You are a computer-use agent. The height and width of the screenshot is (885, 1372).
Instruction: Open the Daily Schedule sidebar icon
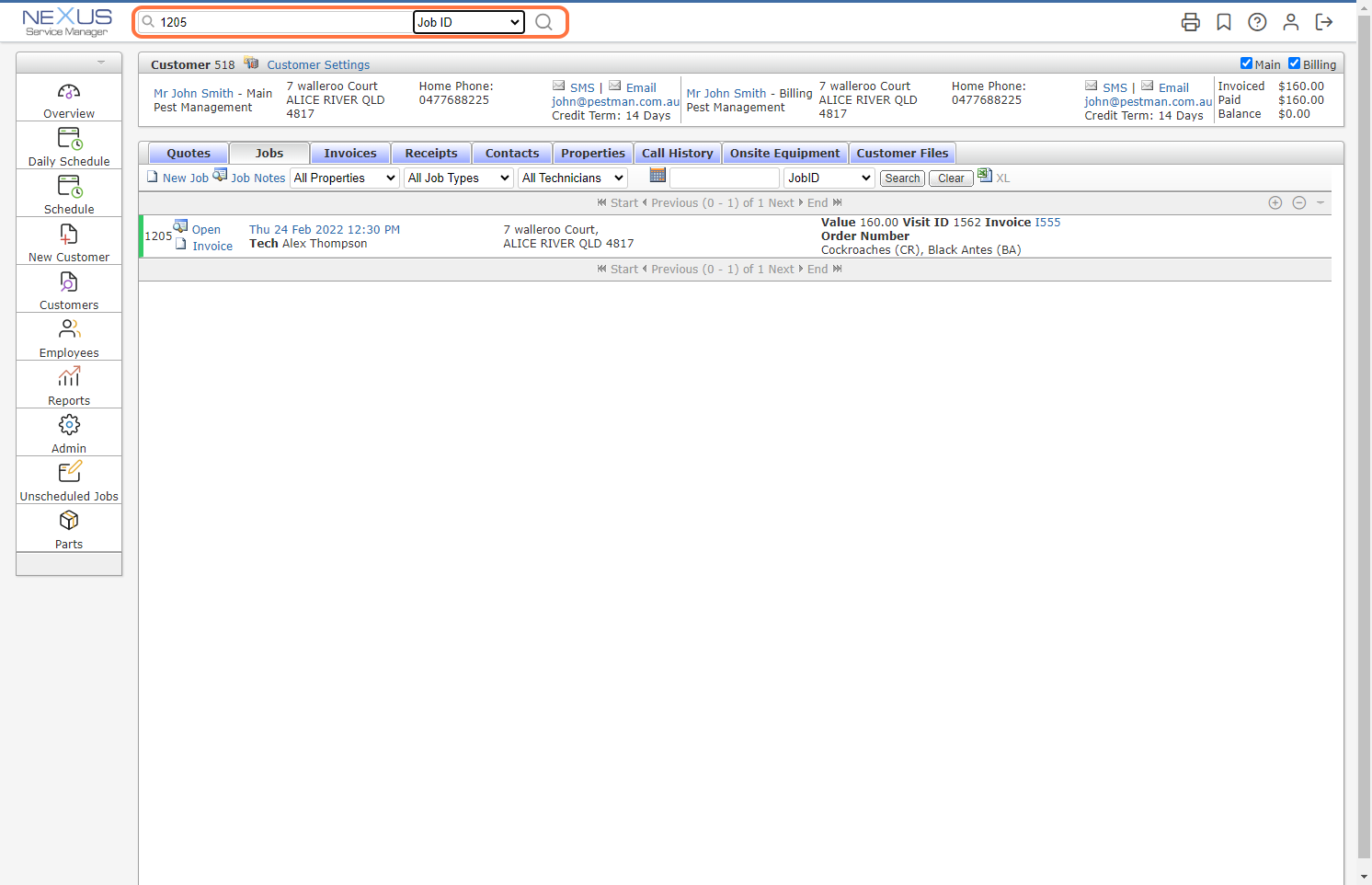pyautogui.click(x=69, y=139)
